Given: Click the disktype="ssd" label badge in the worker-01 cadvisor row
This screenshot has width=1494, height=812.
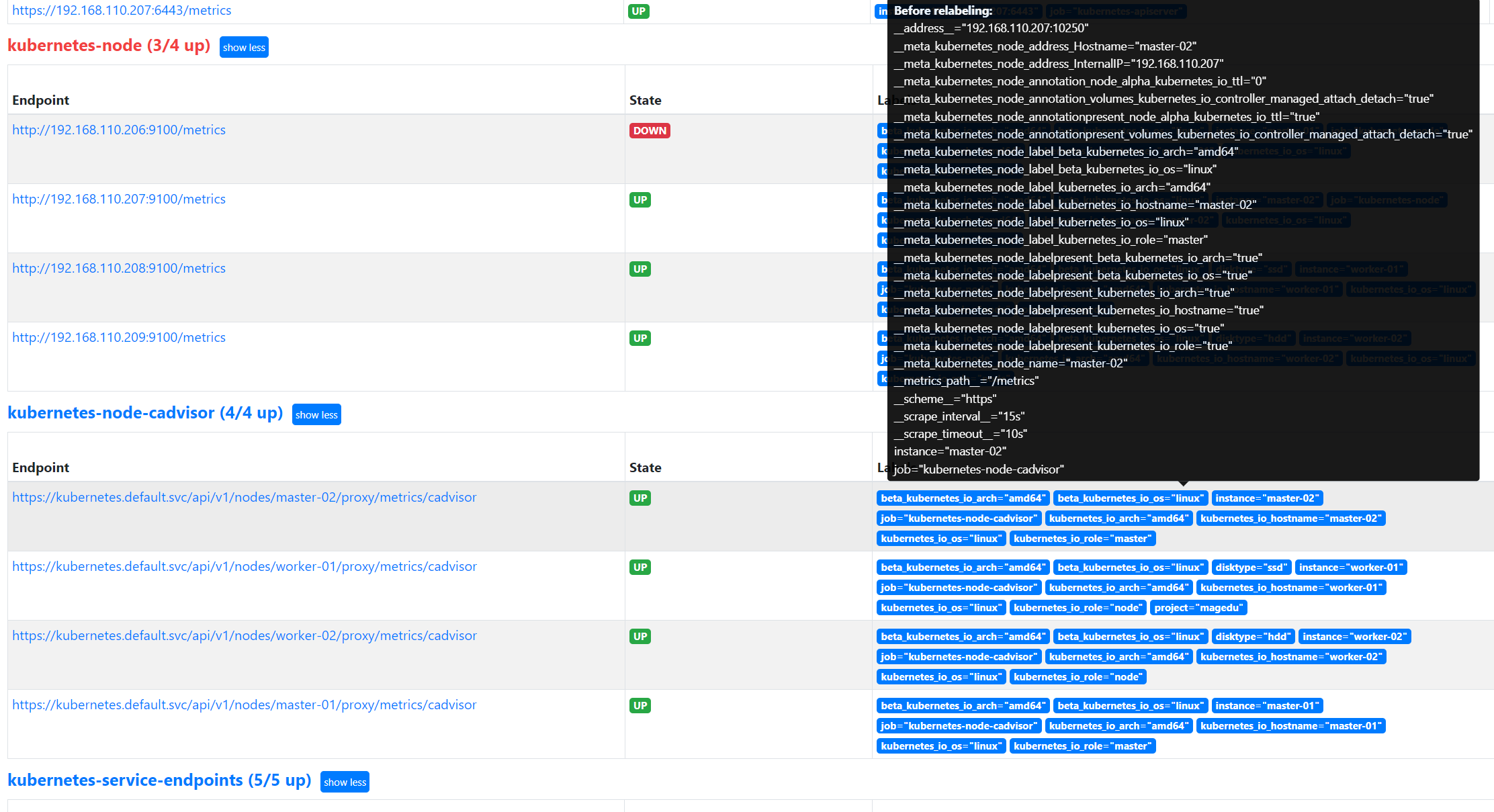Looking at the screenshot, I should click(x=1250, y=568).
